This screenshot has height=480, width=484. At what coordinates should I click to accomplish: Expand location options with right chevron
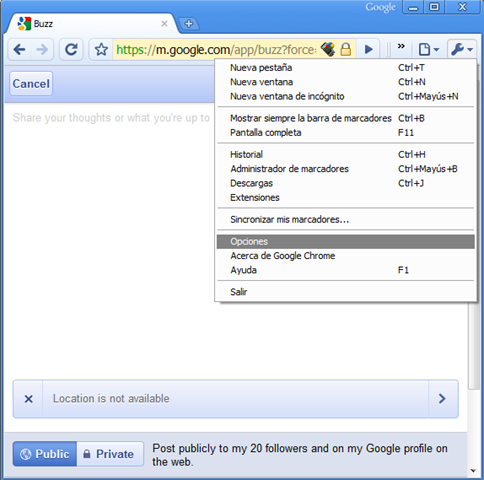tap(442, 399)
